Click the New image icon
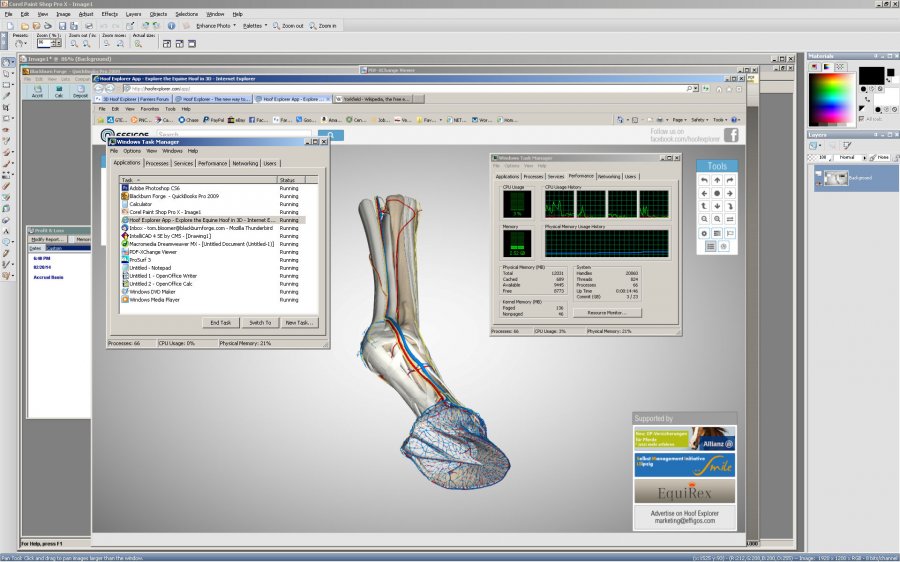 click(10, 26)
